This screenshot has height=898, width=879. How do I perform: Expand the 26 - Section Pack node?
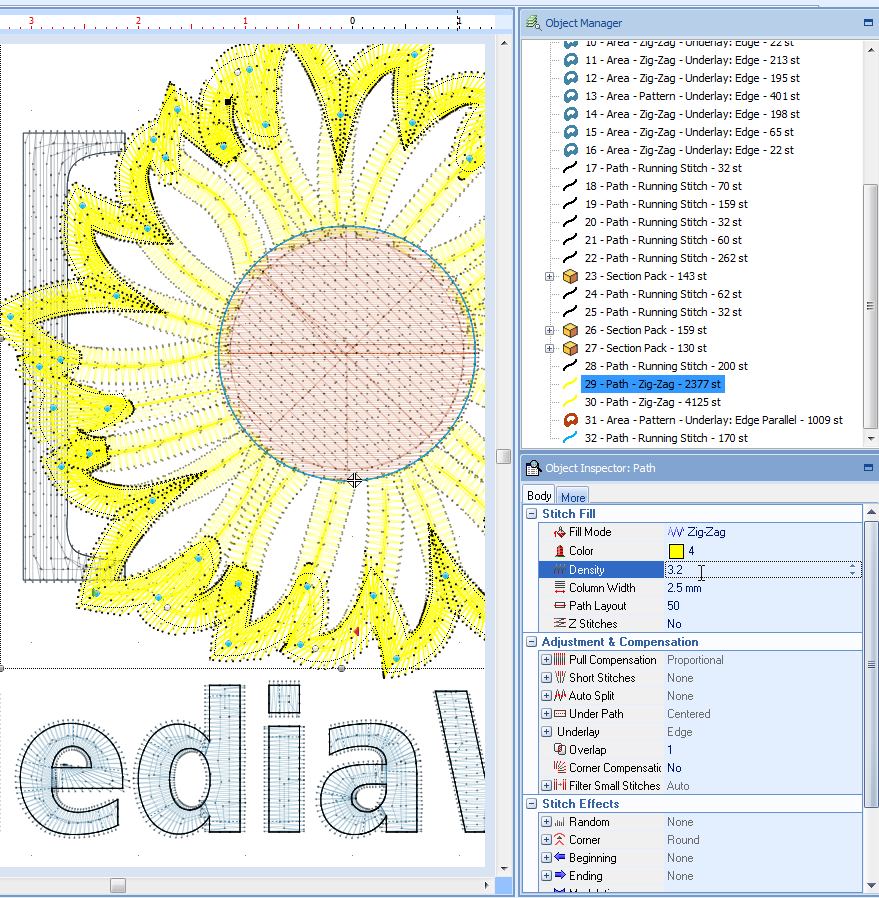click(549, 330)
